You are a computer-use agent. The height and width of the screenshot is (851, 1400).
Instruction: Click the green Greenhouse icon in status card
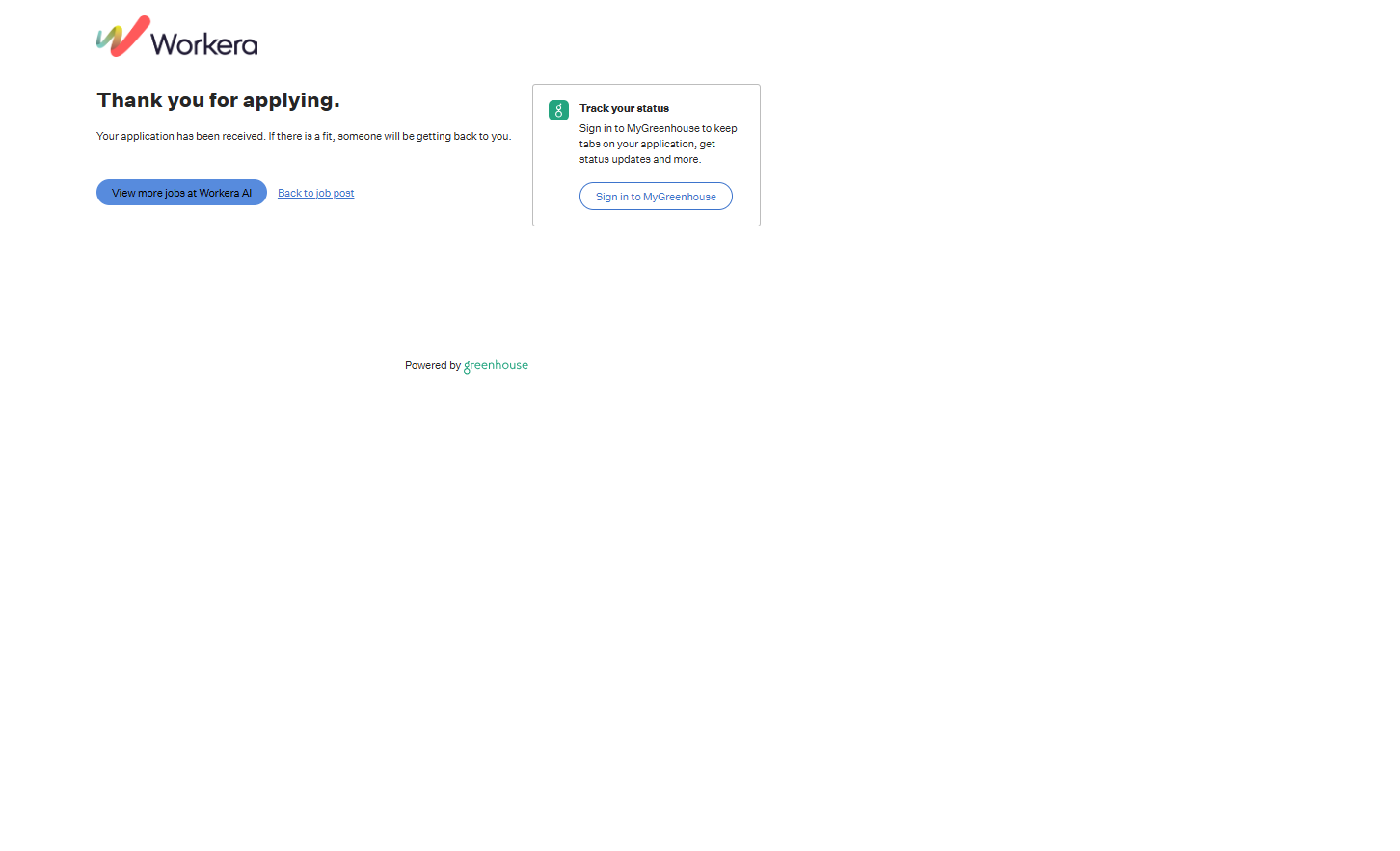click(x=558, y=111)
